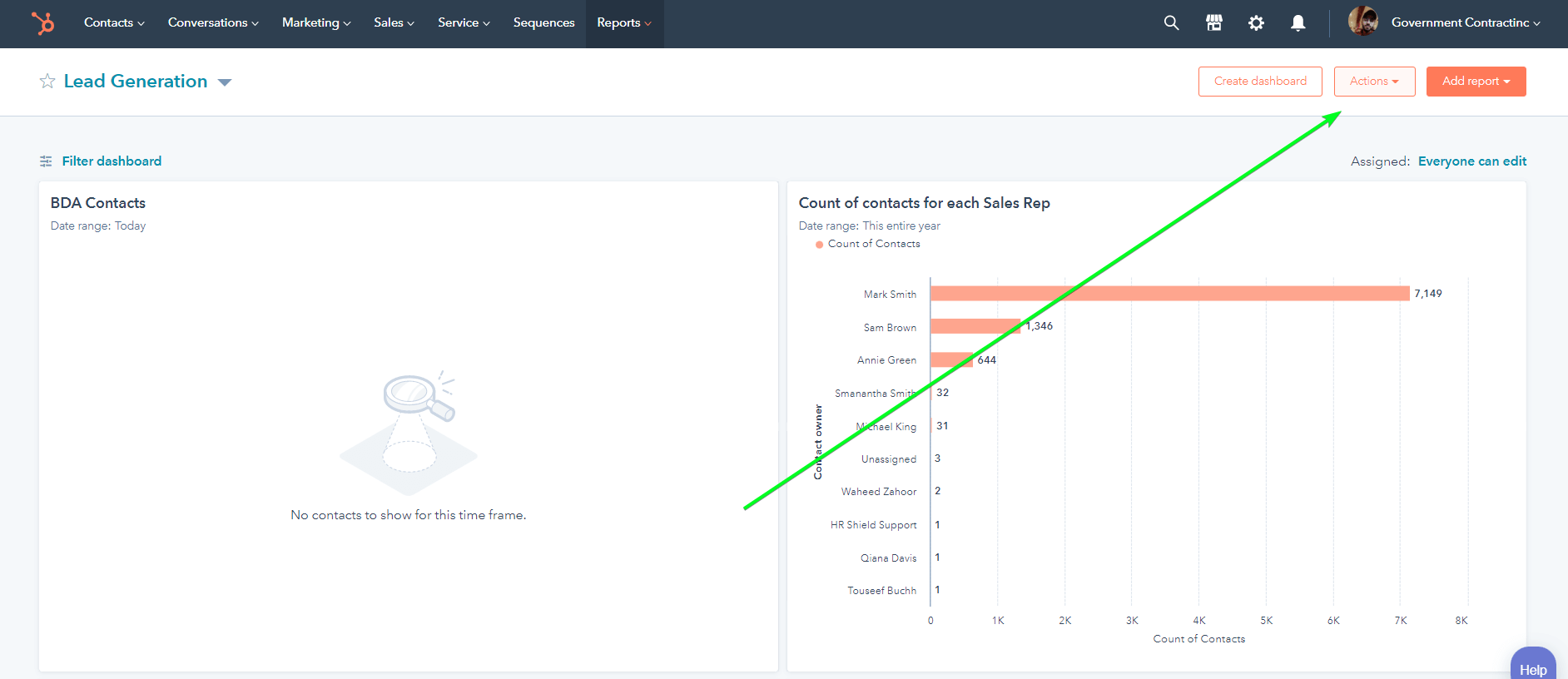Open the marketplace storefront icon

[1214, 23]
